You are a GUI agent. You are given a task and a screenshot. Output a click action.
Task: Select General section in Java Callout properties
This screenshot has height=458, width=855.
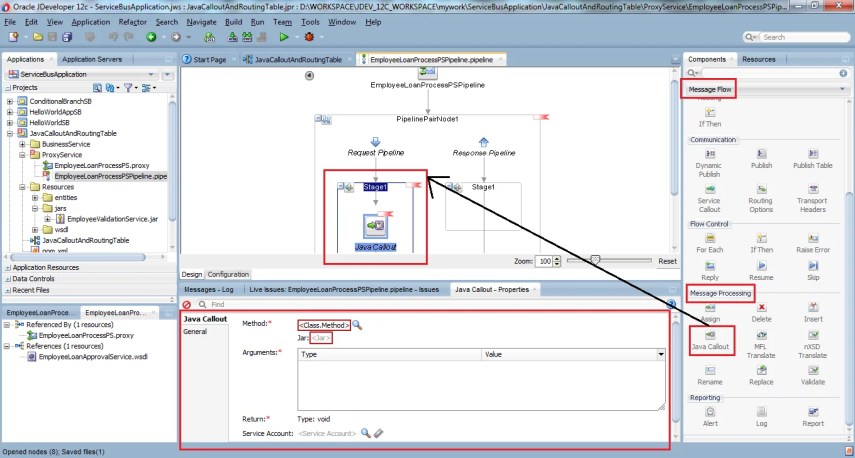[195, 332]
